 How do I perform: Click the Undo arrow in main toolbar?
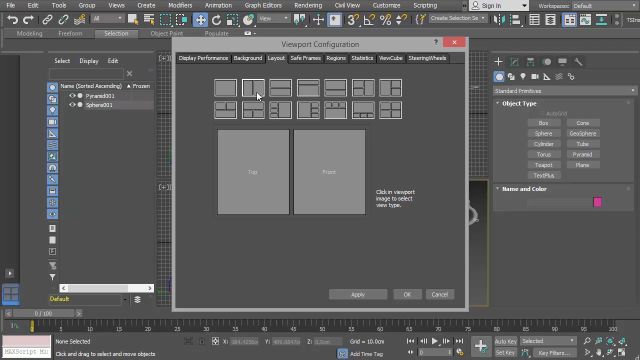13,20
